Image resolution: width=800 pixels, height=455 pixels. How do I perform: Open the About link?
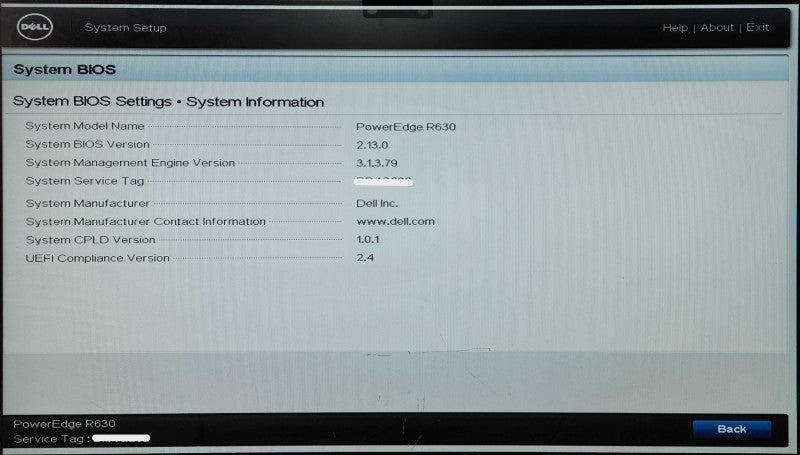(x=717, y=28)
